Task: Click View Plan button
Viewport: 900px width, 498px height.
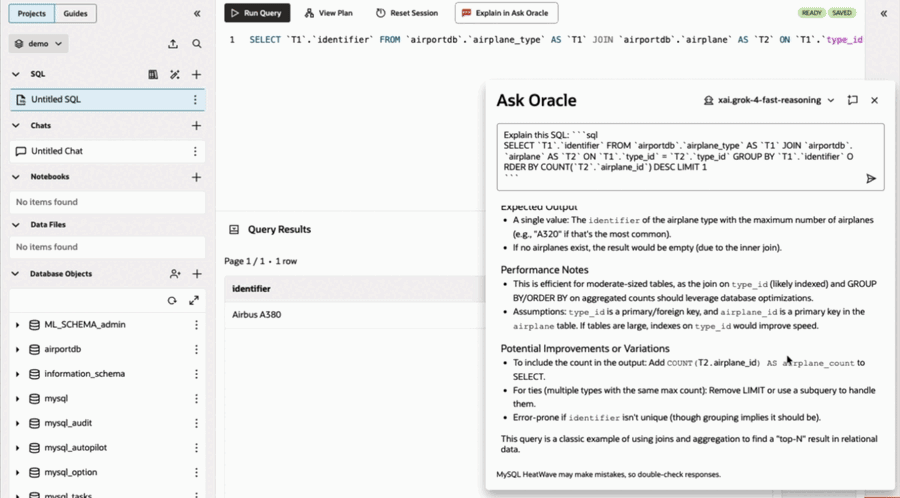Action: [x=329, y=13]
